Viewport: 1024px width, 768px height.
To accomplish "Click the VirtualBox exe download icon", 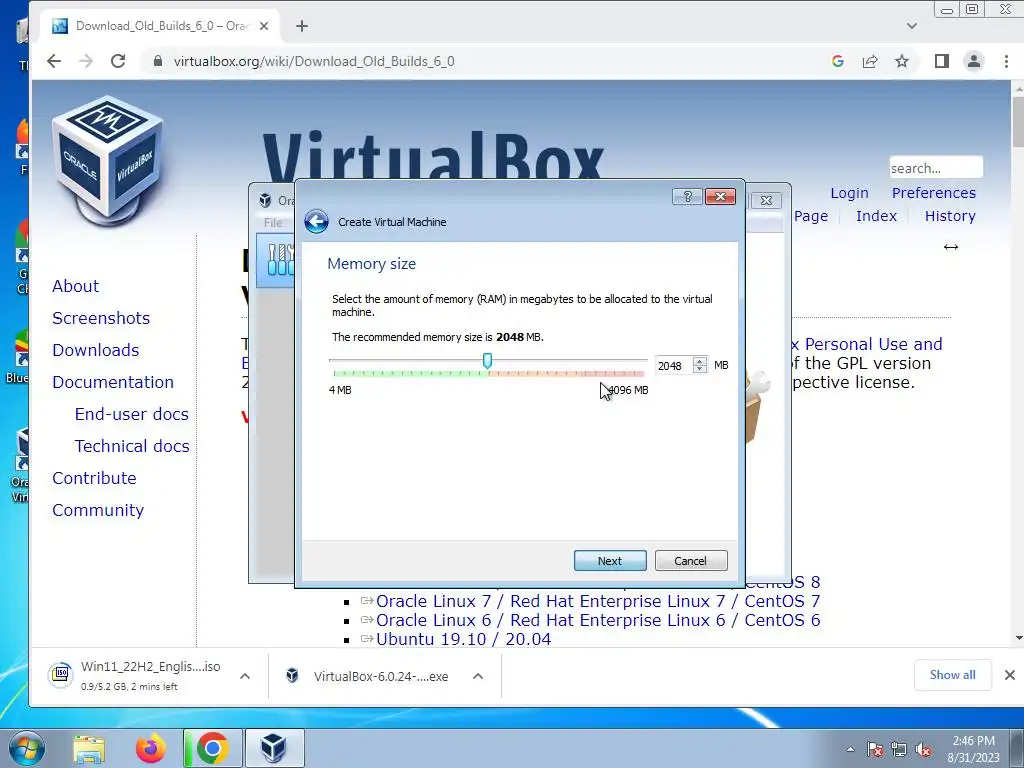I will point(292,675).
